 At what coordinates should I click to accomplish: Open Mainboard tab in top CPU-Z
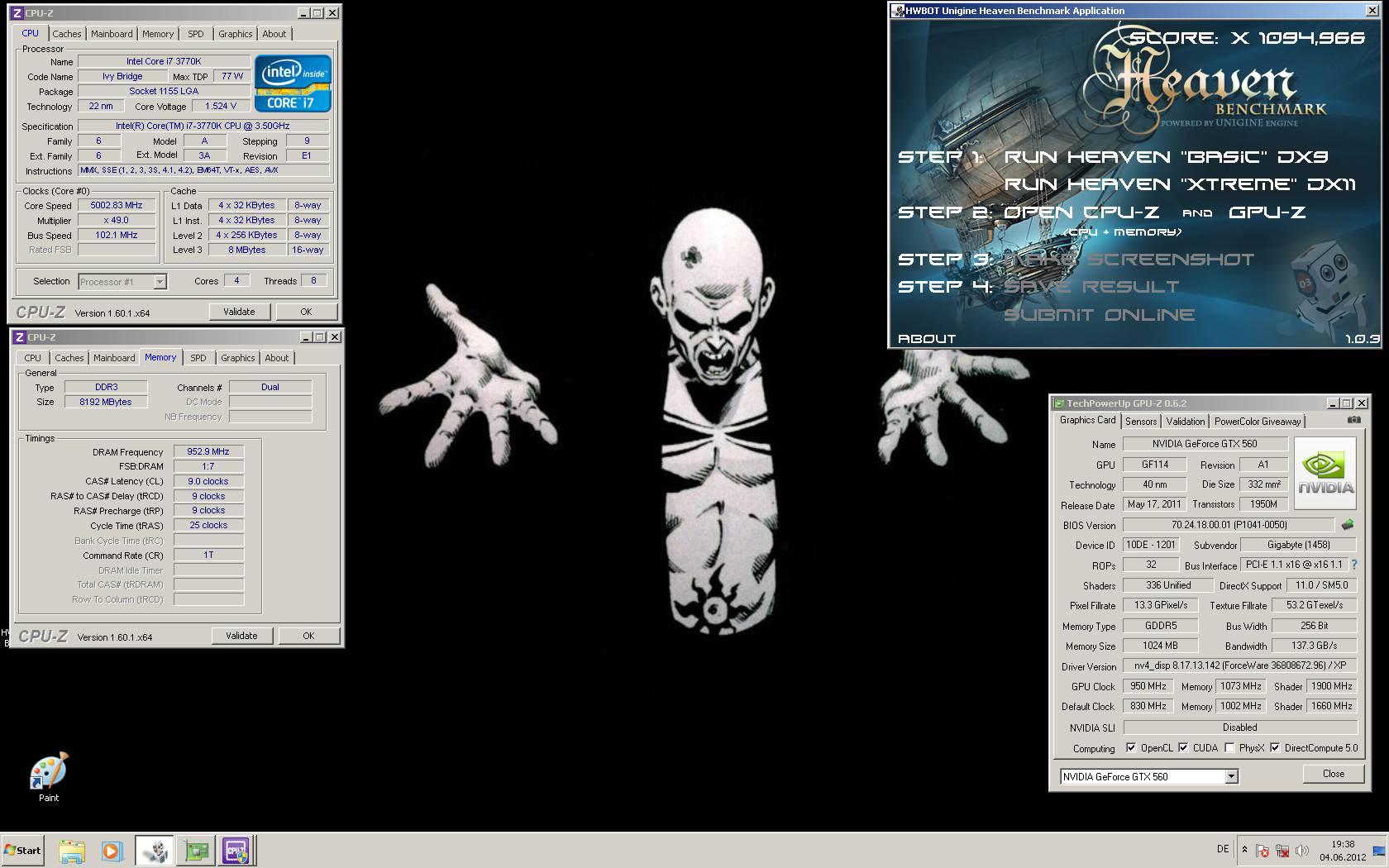[x=112, y=34]
